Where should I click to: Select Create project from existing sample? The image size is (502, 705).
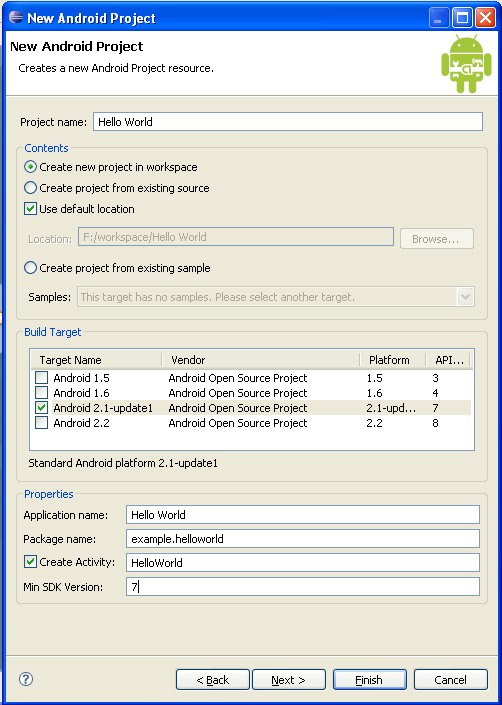(30, 268)
